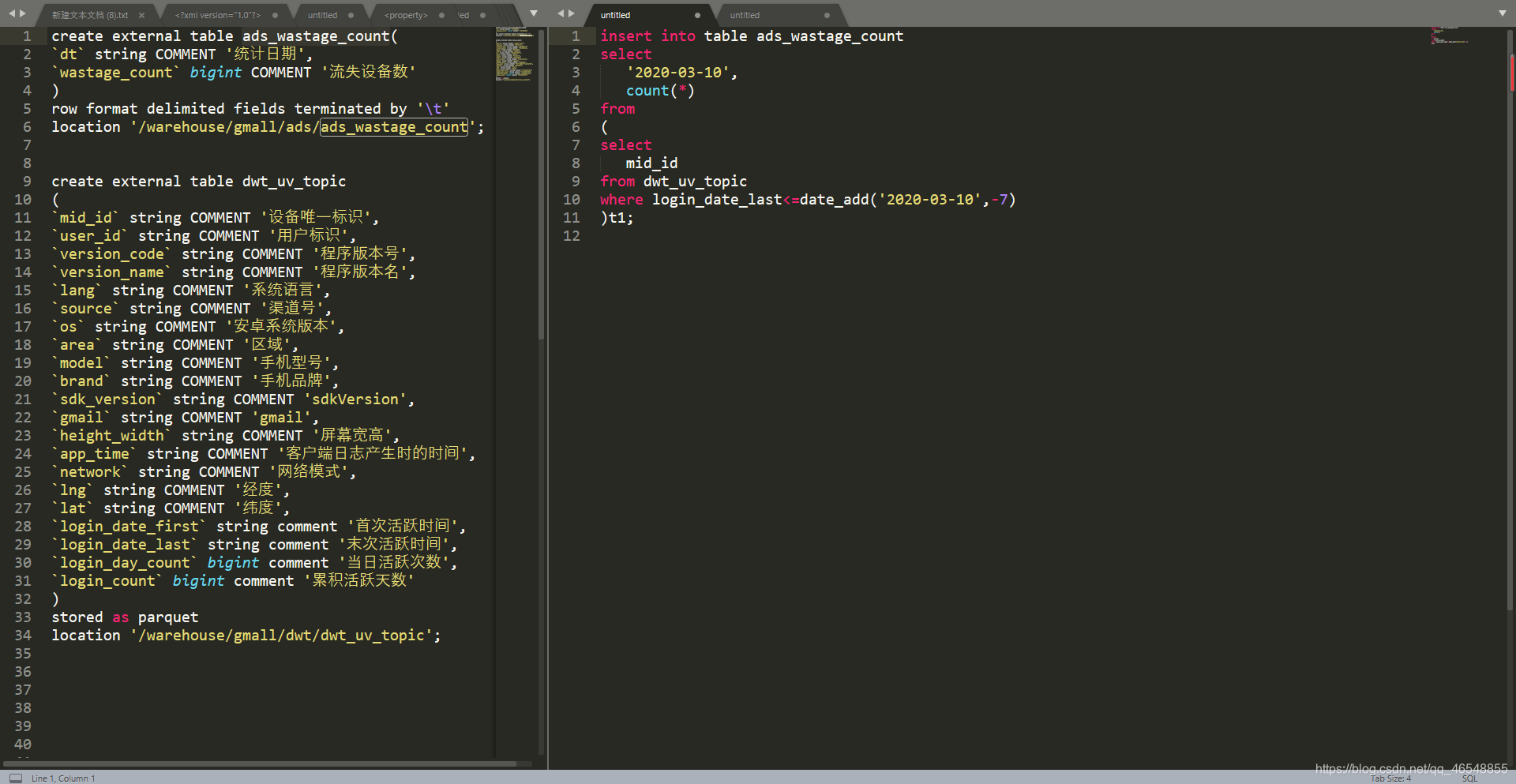
Task: Click the 'where login_date_last<=date_add' line
Action: 808,200
